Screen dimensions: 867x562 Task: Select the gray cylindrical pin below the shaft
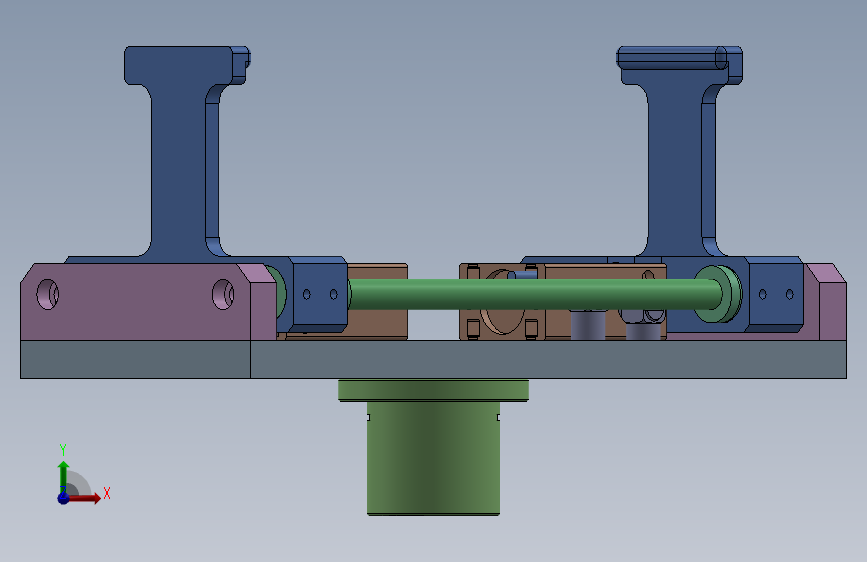[588, 325]
